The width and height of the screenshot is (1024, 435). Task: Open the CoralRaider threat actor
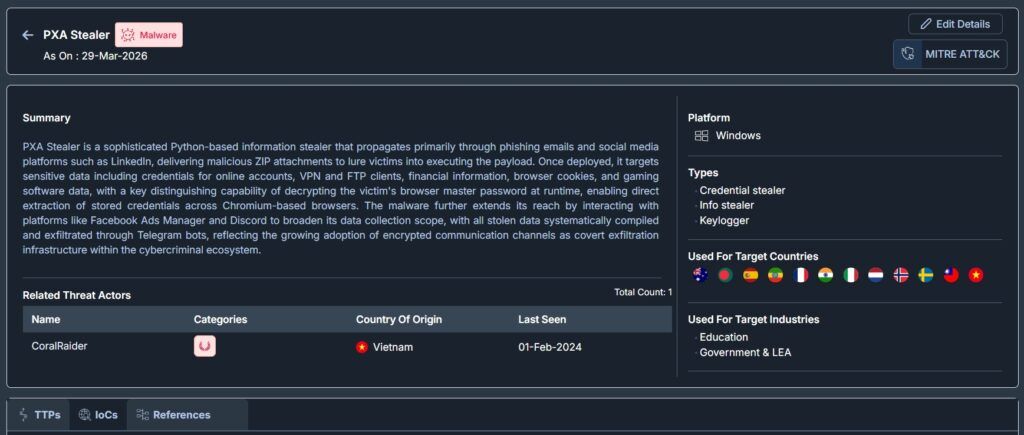59,346
